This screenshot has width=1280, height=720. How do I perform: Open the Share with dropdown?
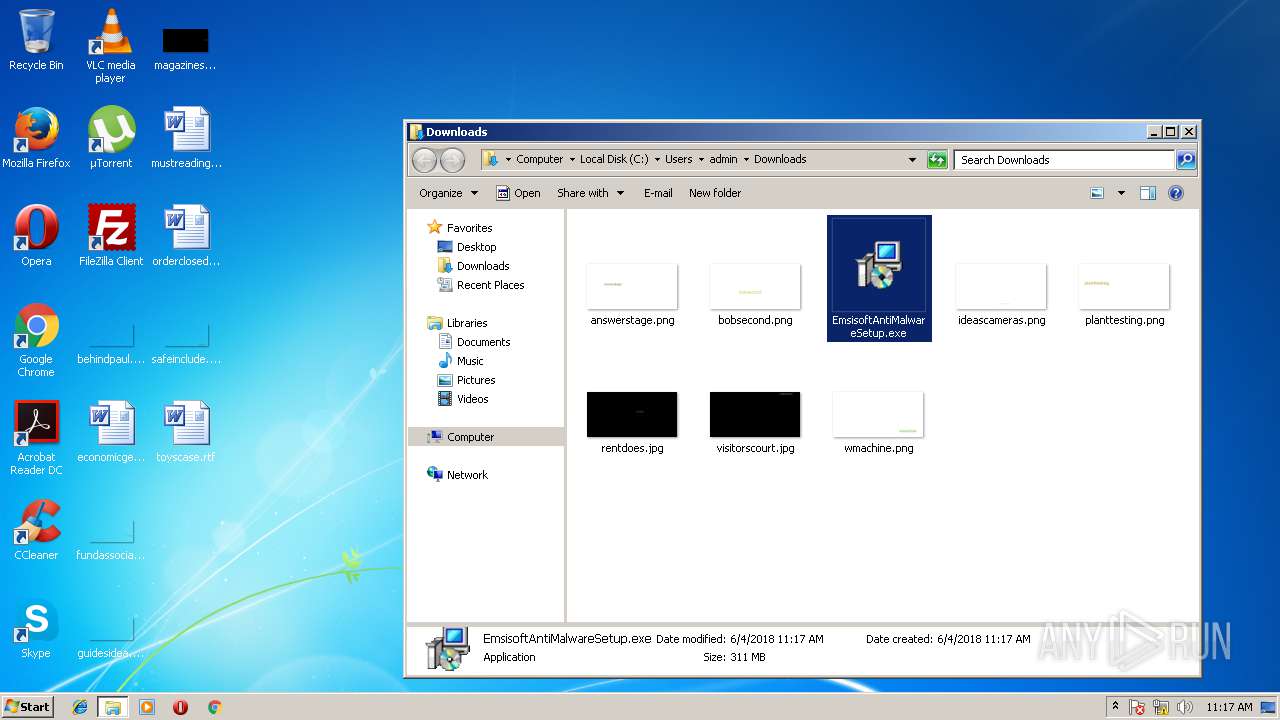click(590, 193)
